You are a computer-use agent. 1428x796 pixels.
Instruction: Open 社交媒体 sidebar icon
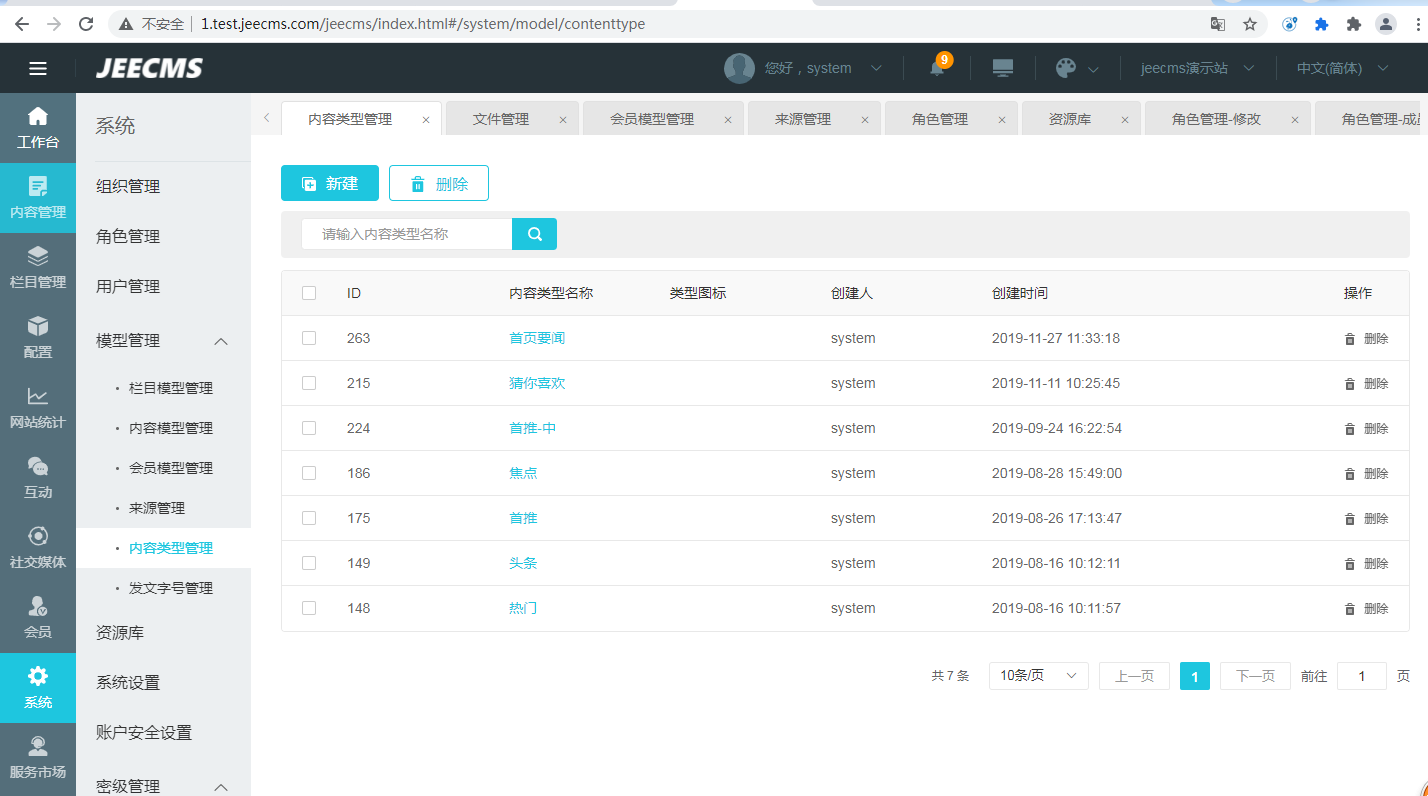point(38,548)
